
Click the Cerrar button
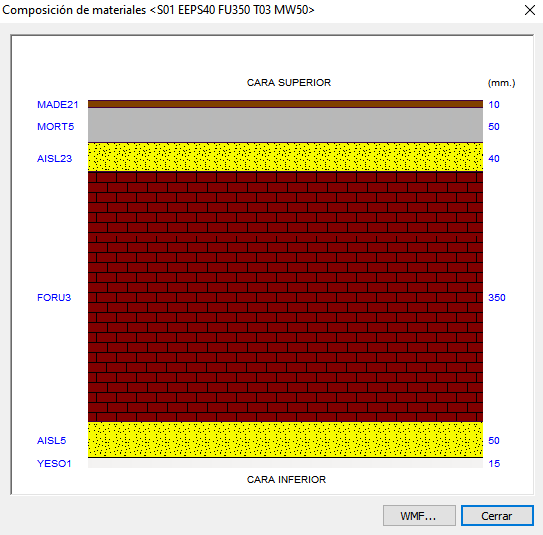coord(497,516)
